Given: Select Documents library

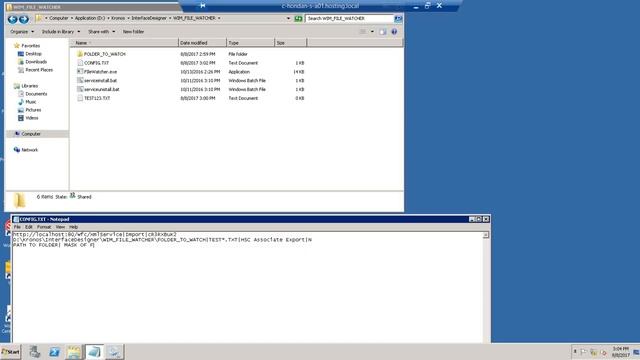Looking at the screenshot, I should (36, 94).
